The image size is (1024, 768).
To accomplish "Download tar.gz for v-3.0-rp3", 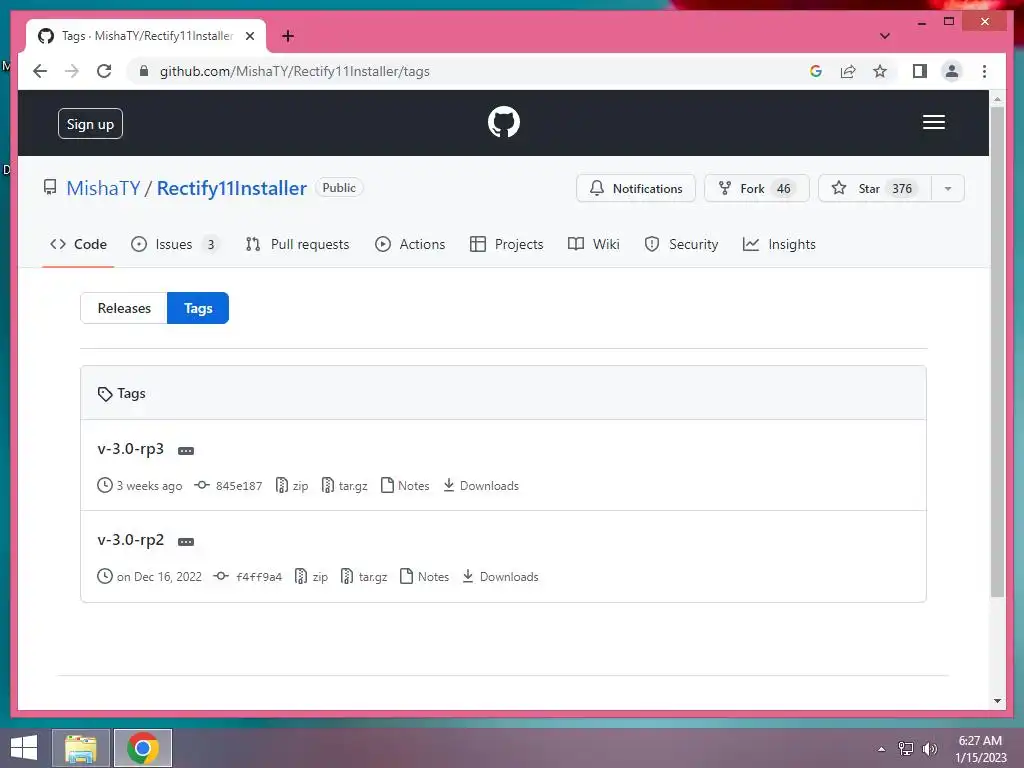I will 344,486.
